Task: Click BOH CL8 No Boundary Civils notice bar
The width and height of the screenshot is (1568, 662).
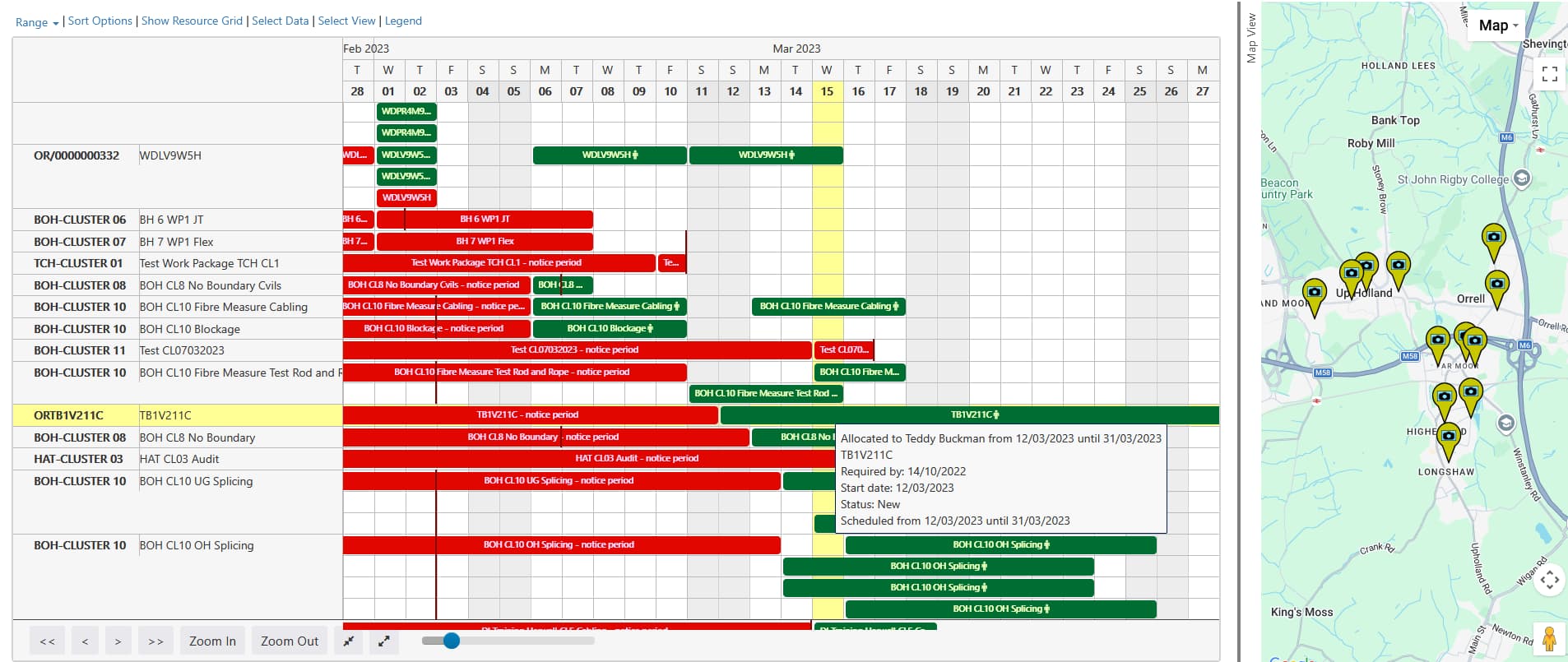Action: point(437,285)
